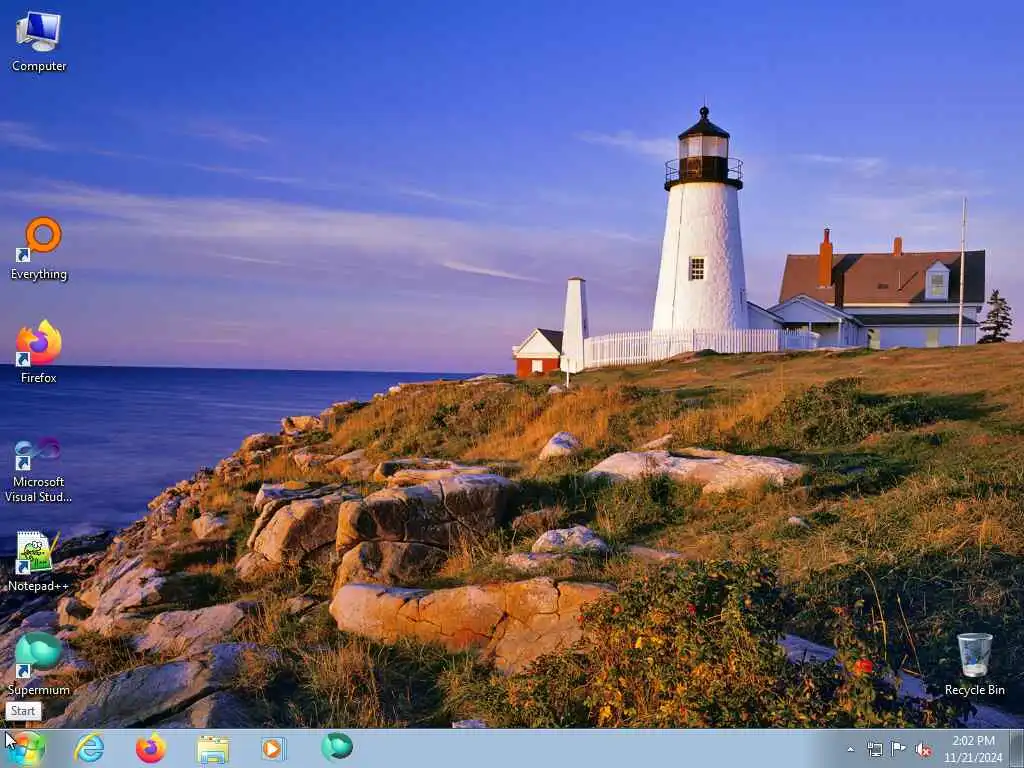
Task: Open the Windows Start menu orb
Action: pyautogui.click(x=25, y=749)
